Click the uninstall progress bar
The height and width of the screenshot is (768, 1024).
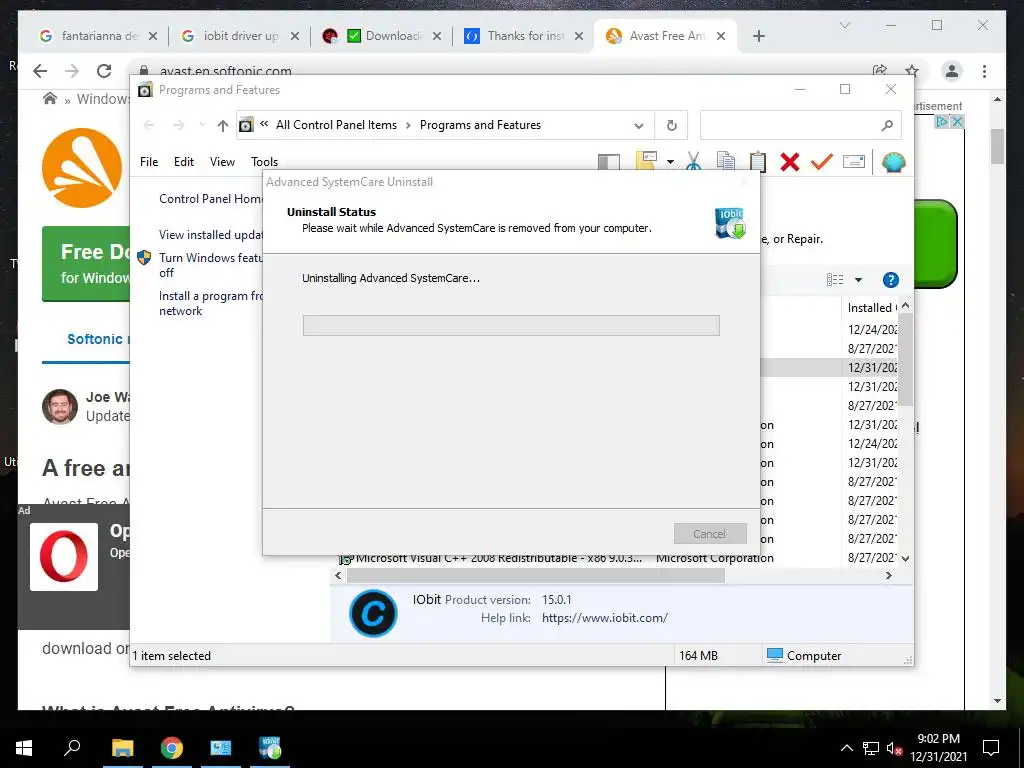coord(511,325)
